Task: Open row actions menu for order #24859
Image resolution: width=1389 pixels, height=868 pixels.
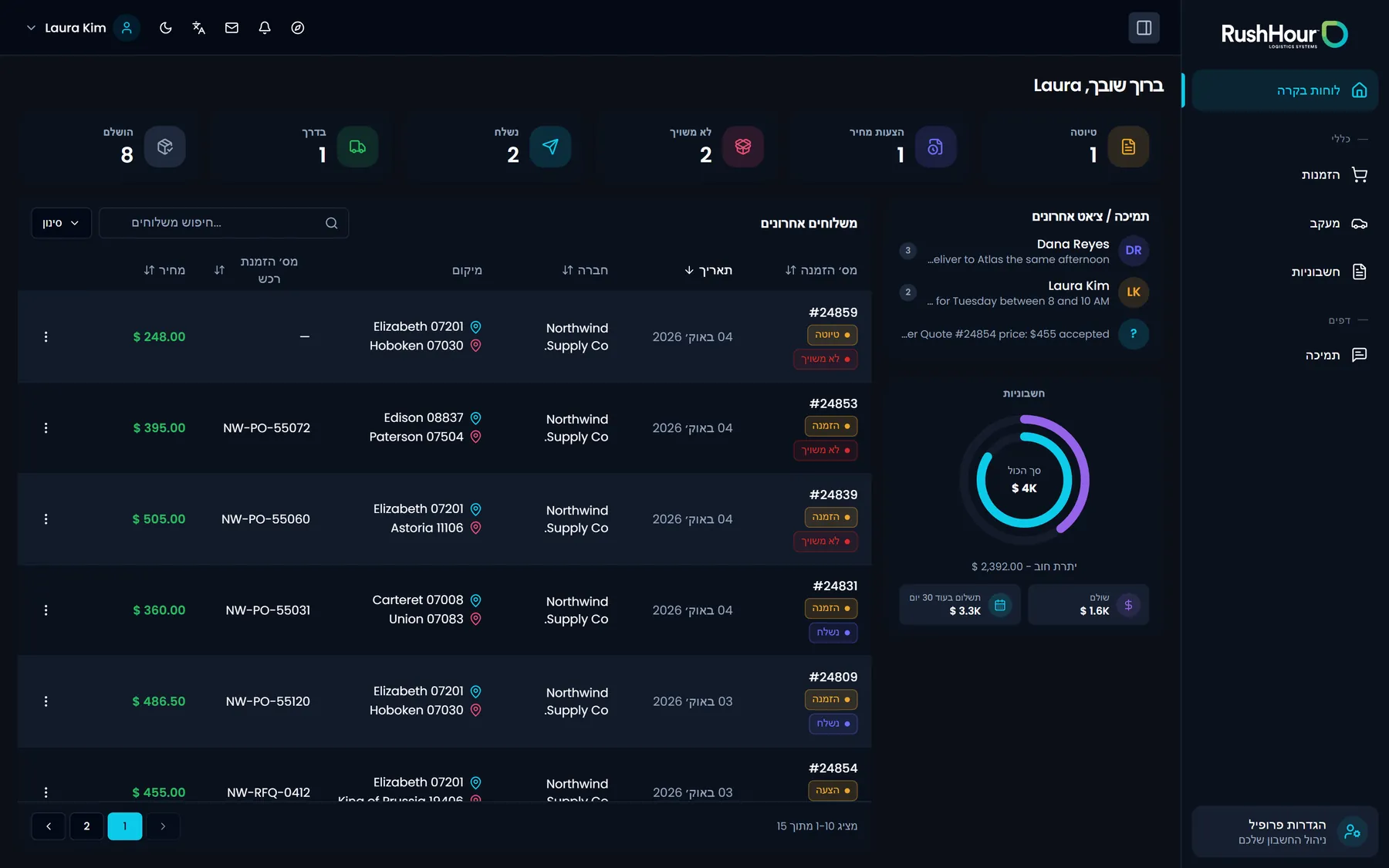Action: point(46,337)
